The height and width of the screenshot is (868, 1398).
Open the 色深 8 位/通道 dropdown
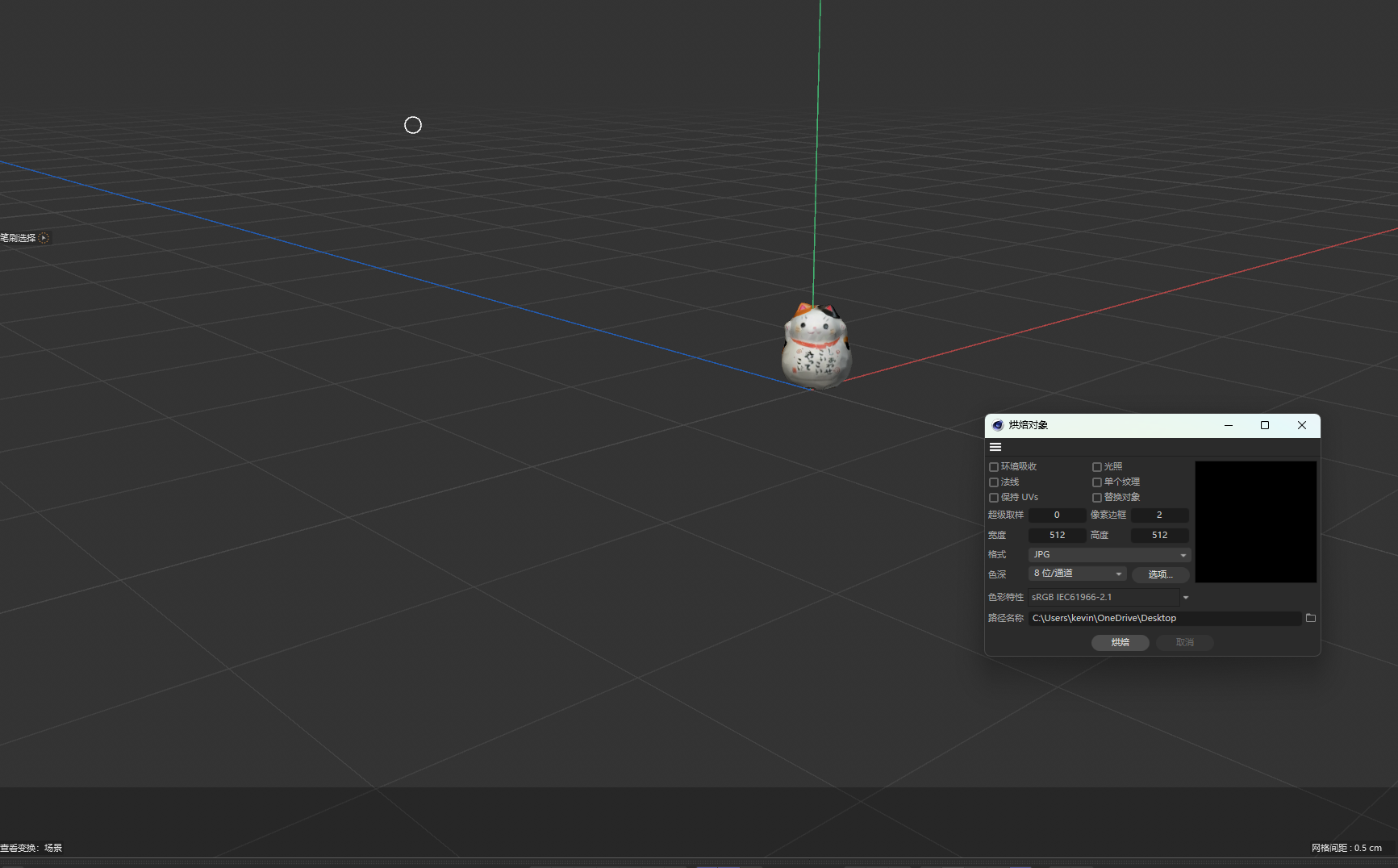click(1077, 574)
